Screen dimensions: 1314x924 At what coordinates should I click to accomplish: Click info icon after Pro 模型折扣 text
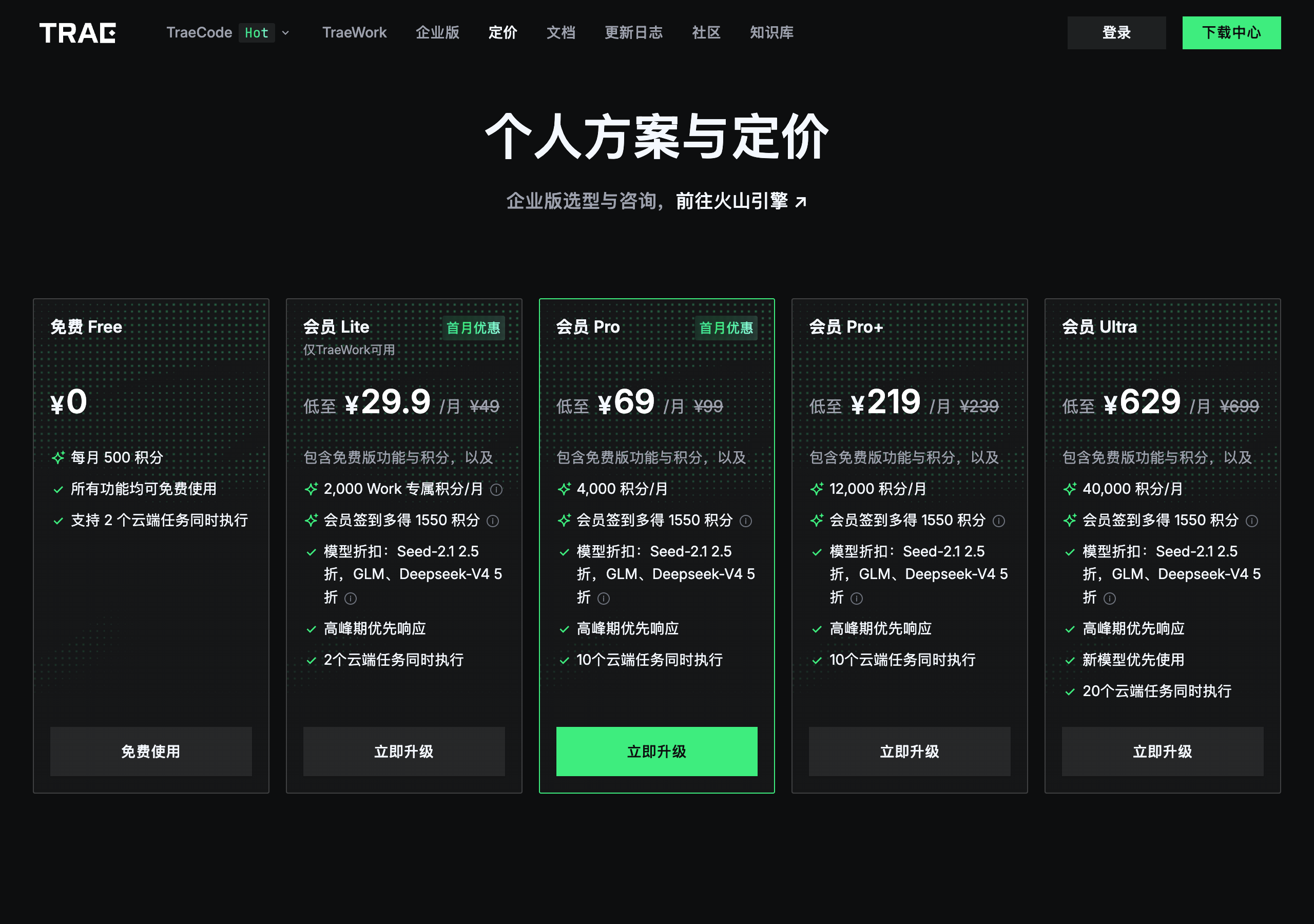pyautogui.click(x=604, y=598)
